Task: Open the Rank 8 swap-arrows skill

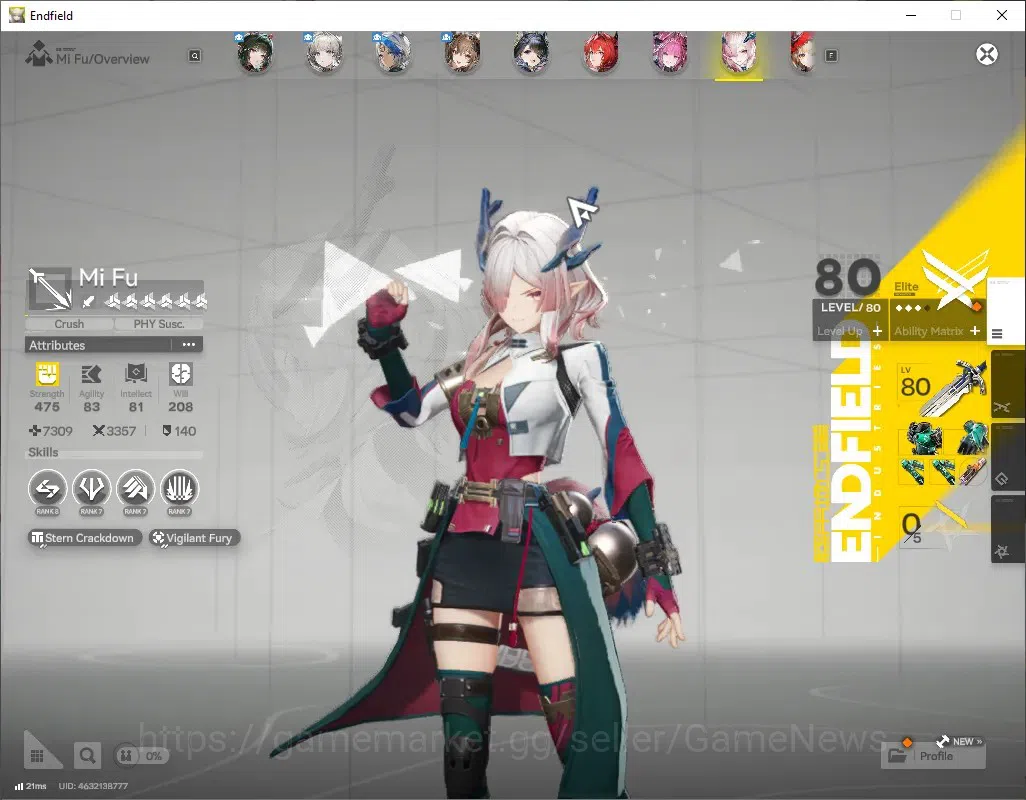Action: click(x=47, y=489)
